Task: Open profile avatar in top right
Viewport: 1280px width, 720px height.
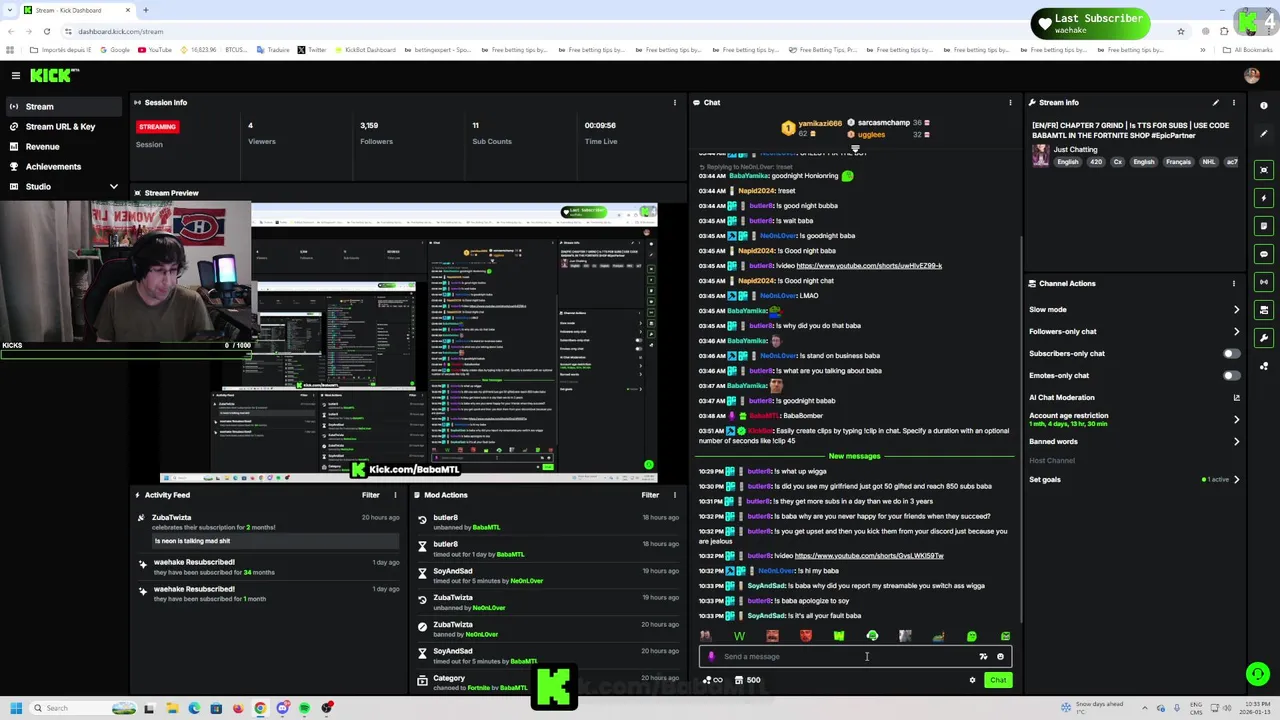Action: click(1252, 75)
